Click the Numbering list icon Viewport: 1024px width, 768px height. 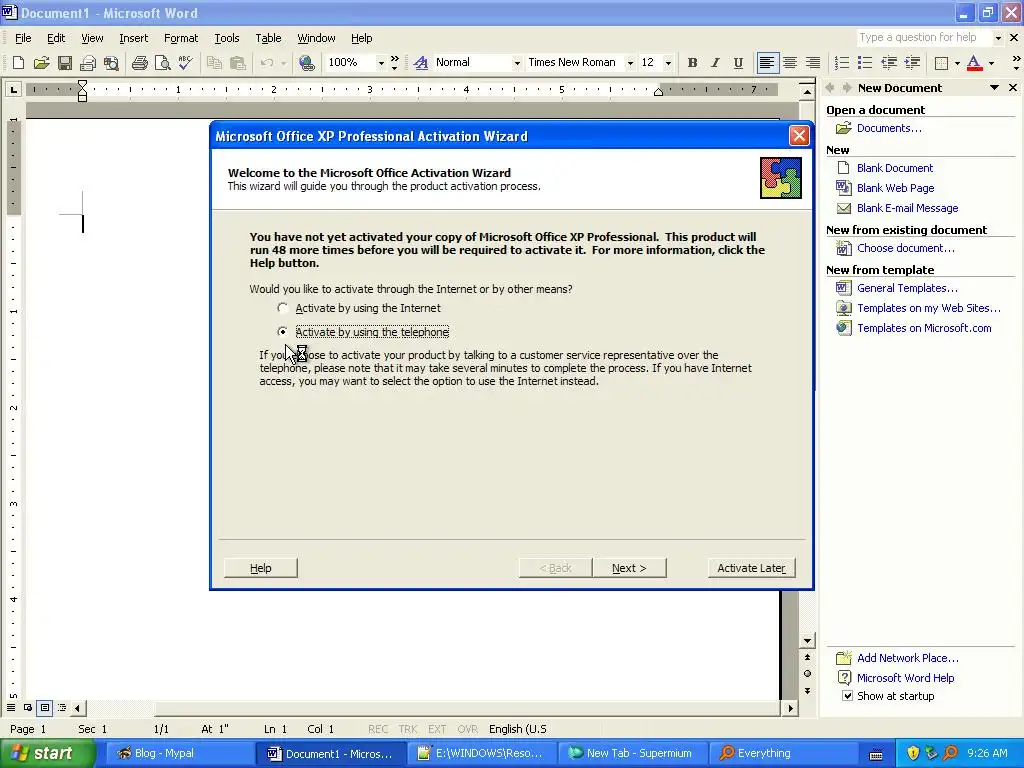(x=842, y=63)
